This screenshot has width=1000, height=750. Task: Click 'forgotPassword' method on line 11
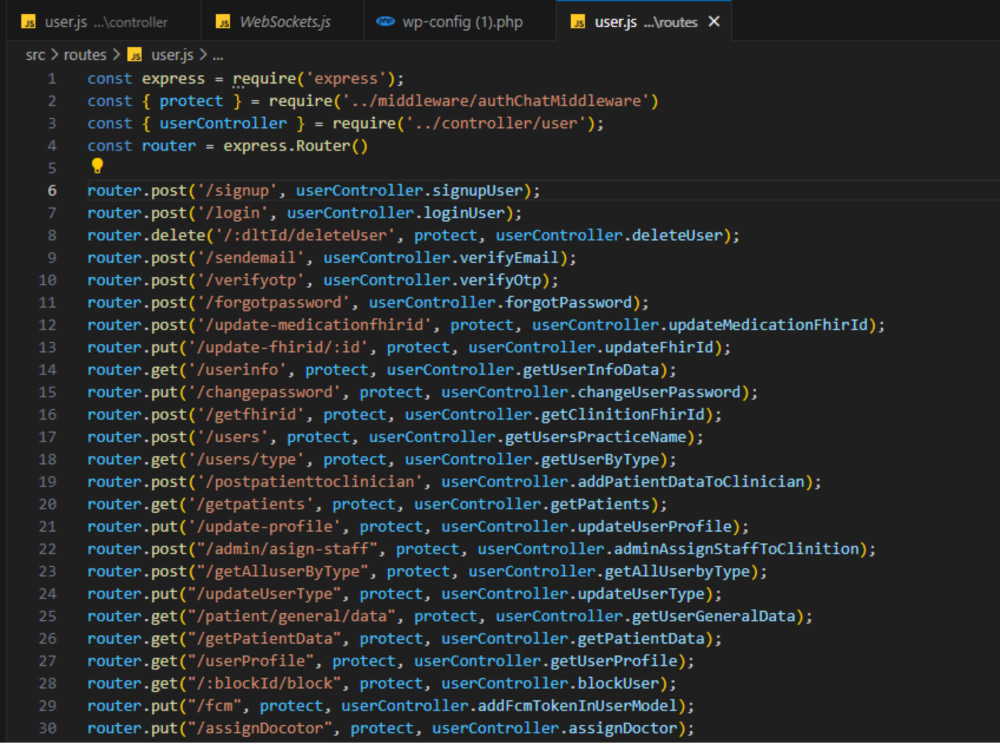[568, 303]
